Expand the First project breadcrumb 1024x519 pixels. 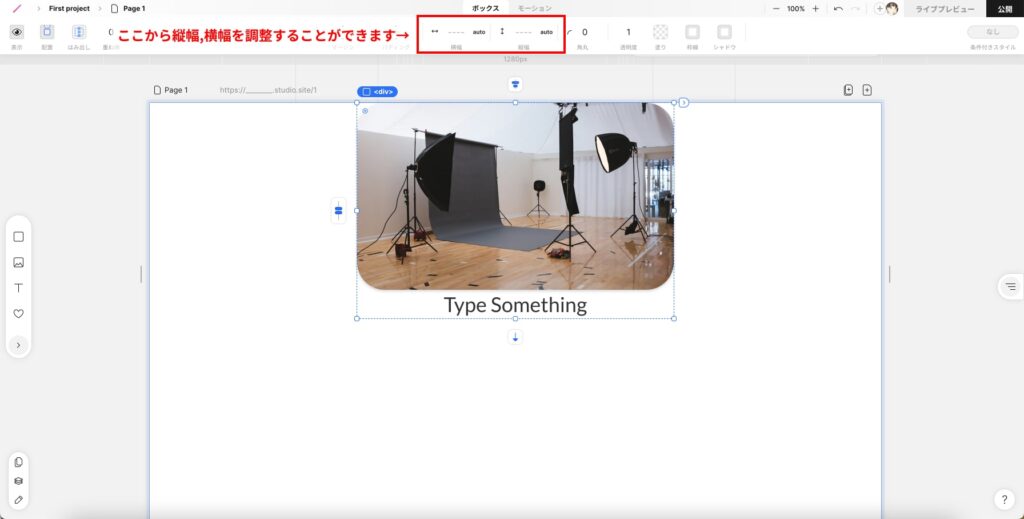pos(69,8)
